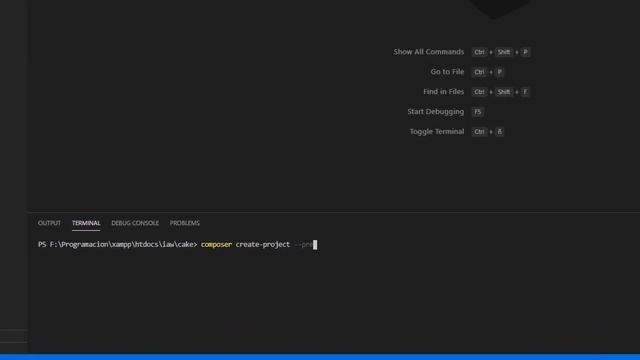Click the Go to File label

(447, 72)
